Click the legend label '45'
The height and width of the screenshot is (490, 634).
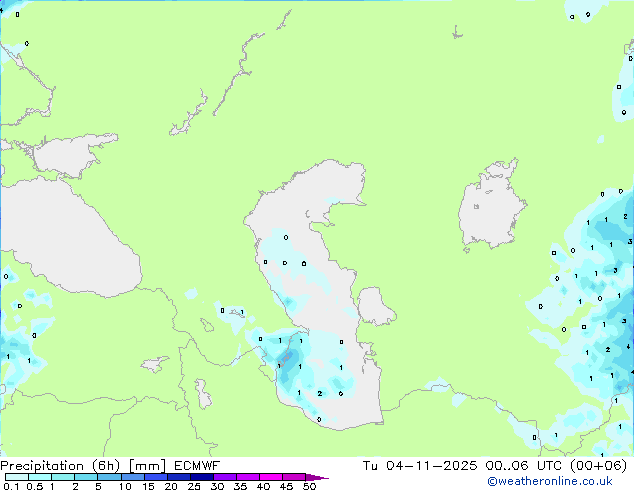[286, 486]
